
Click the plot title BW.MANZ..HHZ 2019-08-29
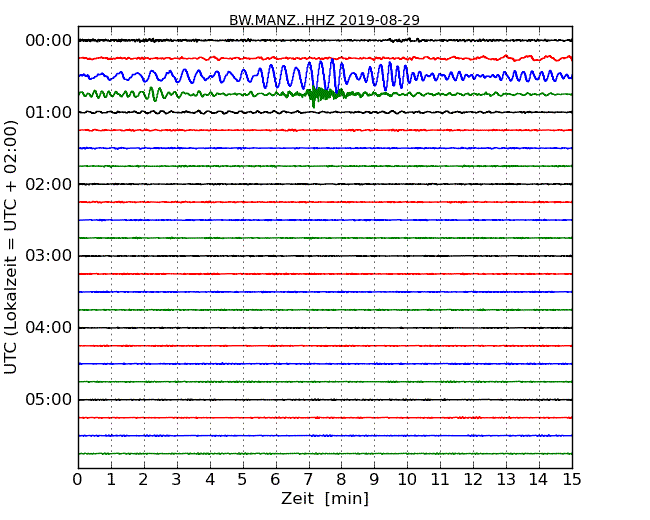tap(324, 20)
